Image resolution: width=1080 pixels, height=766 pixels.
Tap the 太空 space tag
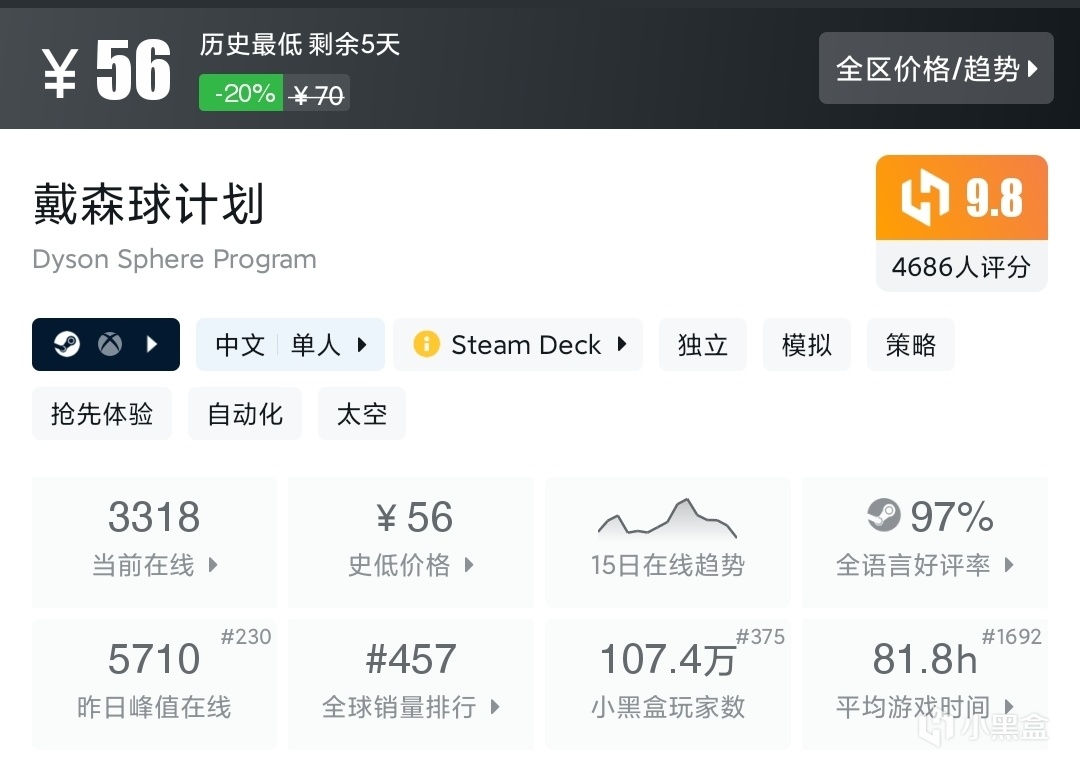click(361, 414)
